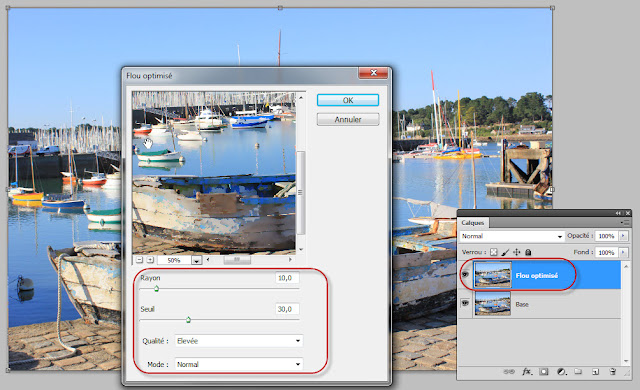
Task: Click the link layers icon in Calques
Action: click(509, 372)
